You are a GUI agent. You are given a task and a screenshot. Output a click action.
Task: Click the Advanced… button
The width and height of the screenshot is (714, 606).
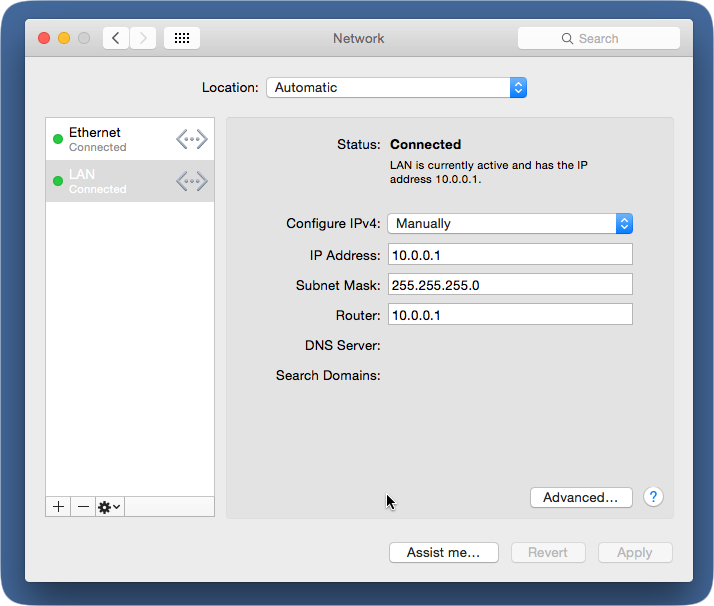coord(581,497)
